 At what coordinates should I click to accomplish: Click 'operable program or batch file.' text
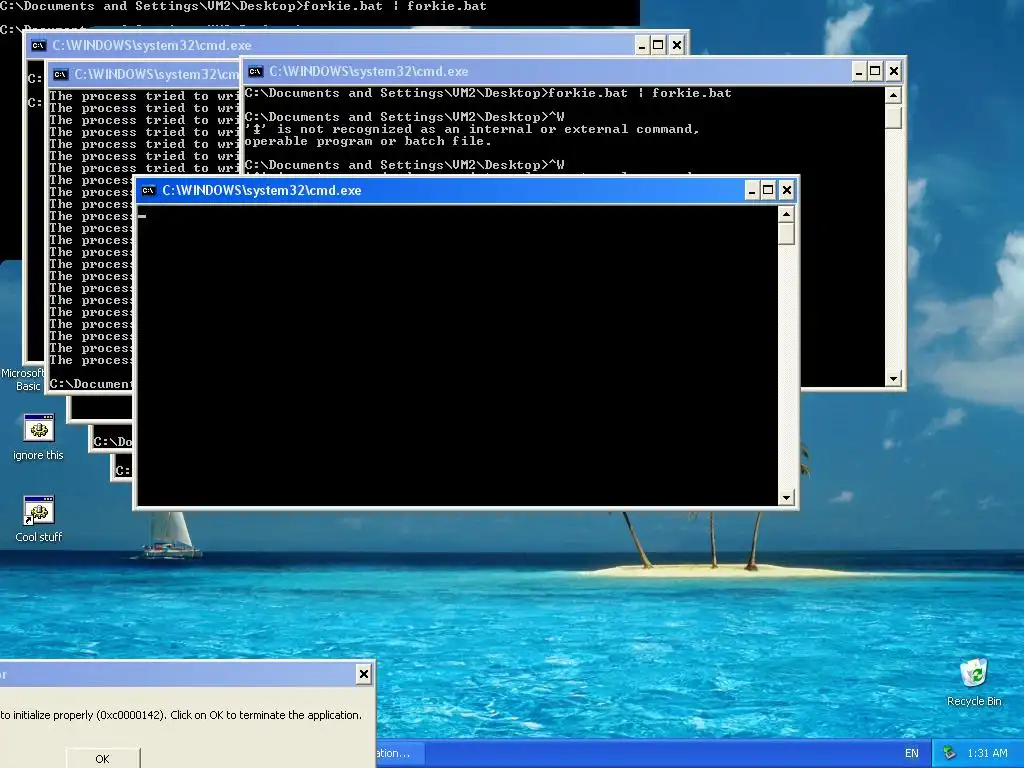(x=368, y=141)
